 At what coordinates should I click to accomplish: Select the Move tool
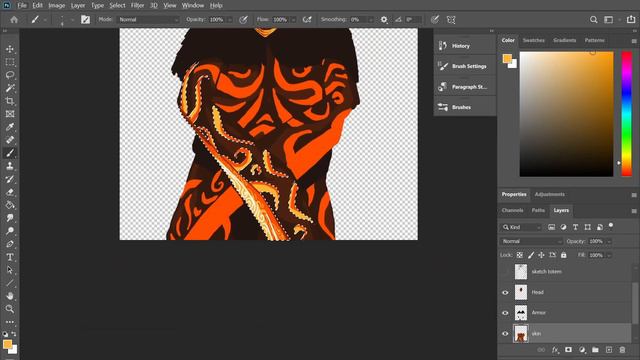tap(10, 49)
